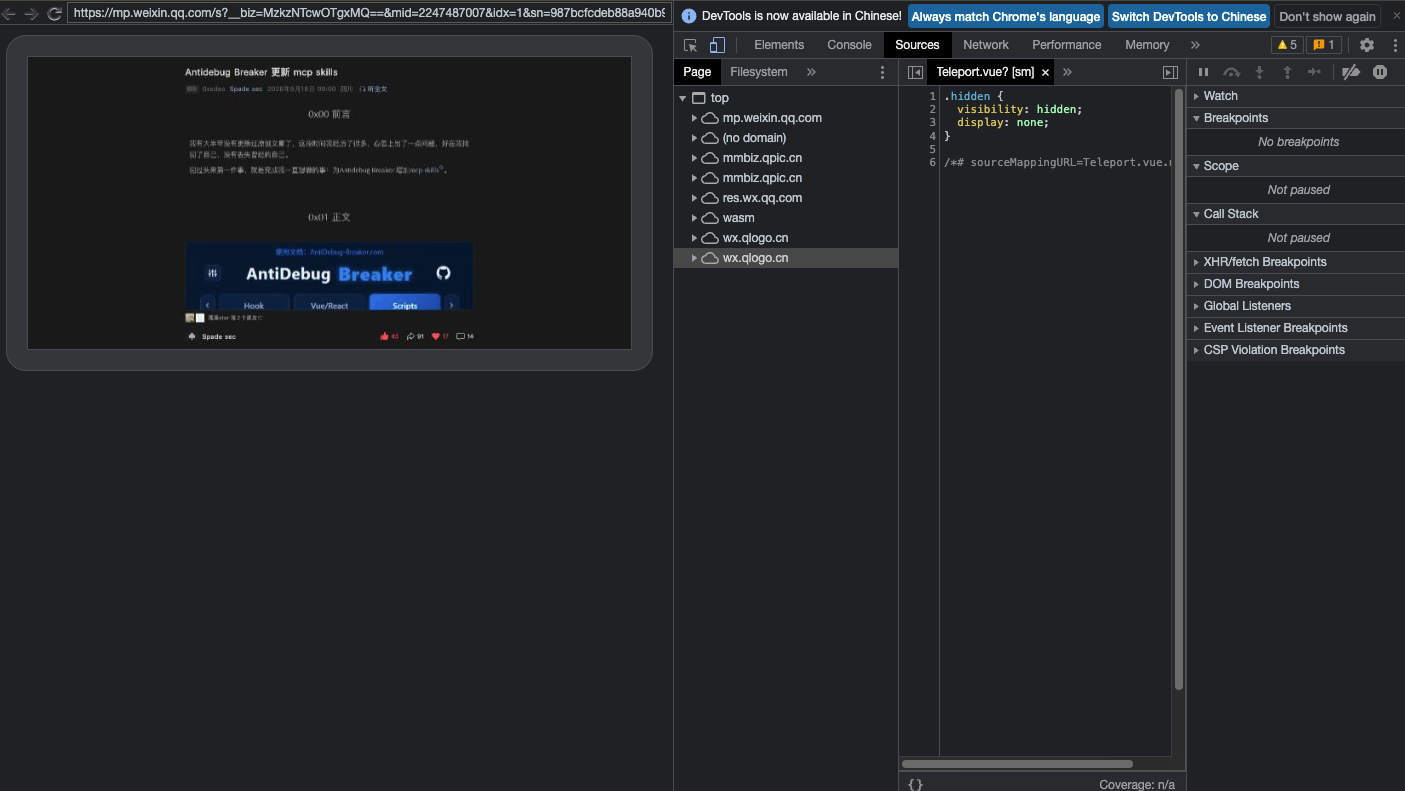This screenshot has height=791, width=1405.
Task: Click Always match Chrome's language button
Action: pyautogui.click(x=1005, y=16)
